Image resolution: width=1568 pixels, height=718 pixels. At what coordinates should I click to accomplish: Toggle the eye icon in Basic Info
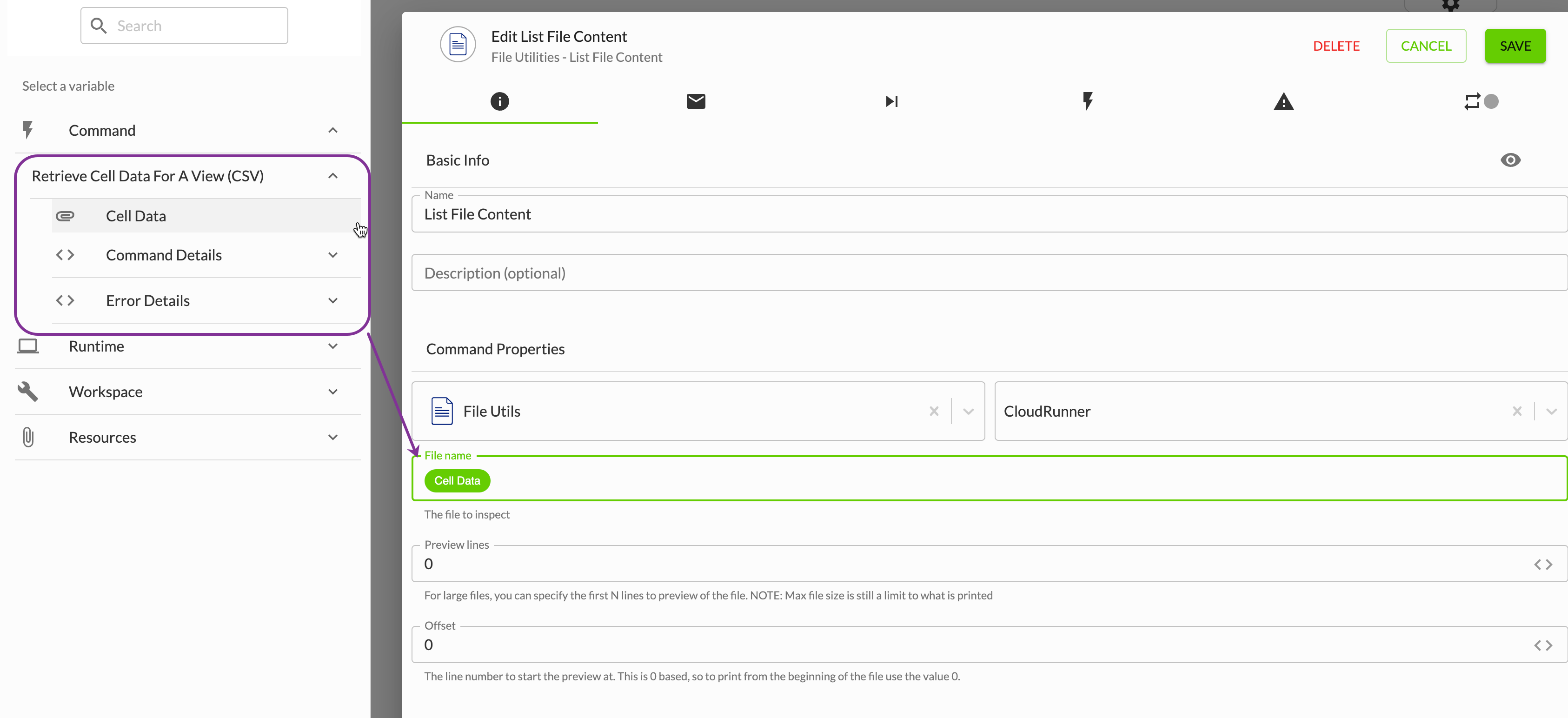1511,160
